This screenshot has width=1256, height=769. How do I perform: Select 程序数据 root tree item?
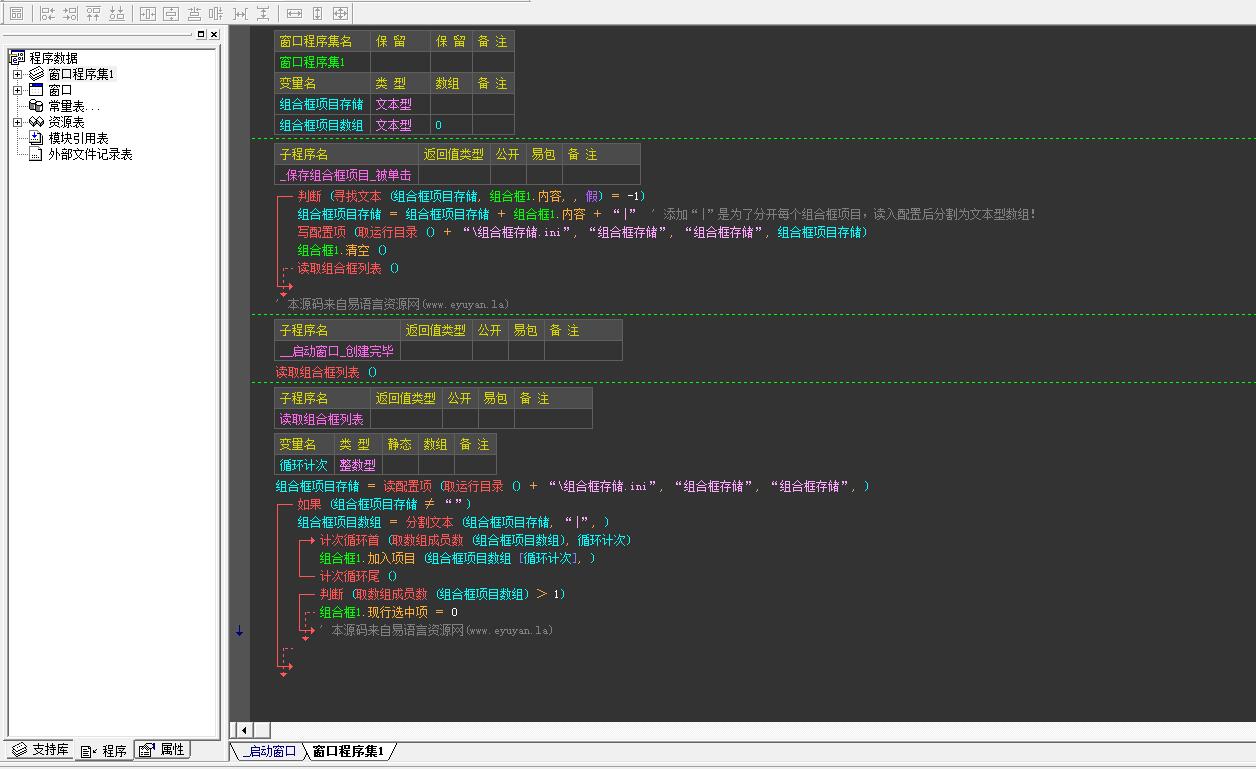coord(53,58)
